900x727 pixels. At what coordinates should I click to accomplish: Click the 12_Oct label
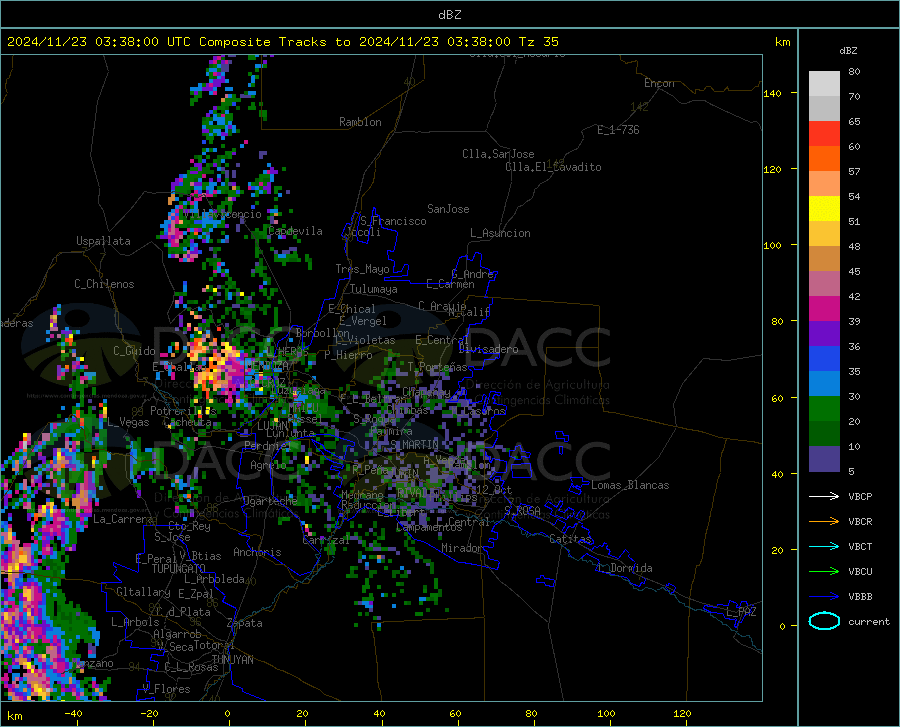coord(494,489)
